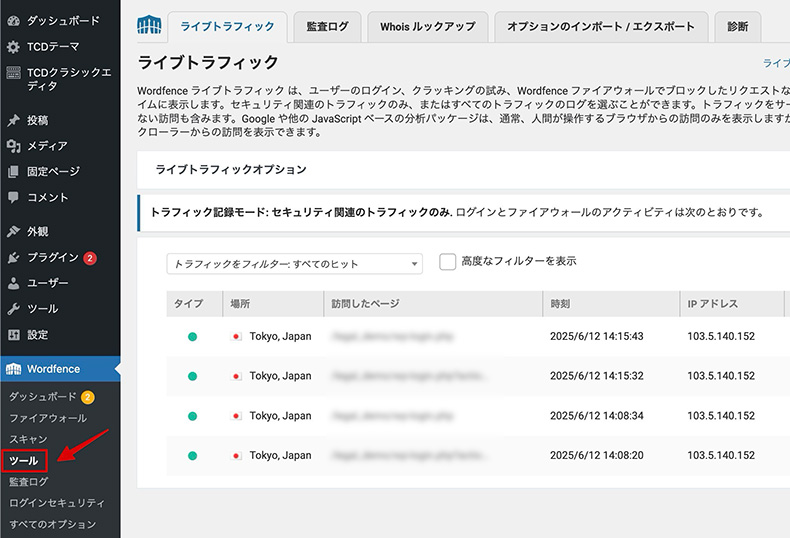Viewport: 790px width, 538px height.
Task: Click the Wordfence logo beside the tabs
Action: [x=149, y=24]
